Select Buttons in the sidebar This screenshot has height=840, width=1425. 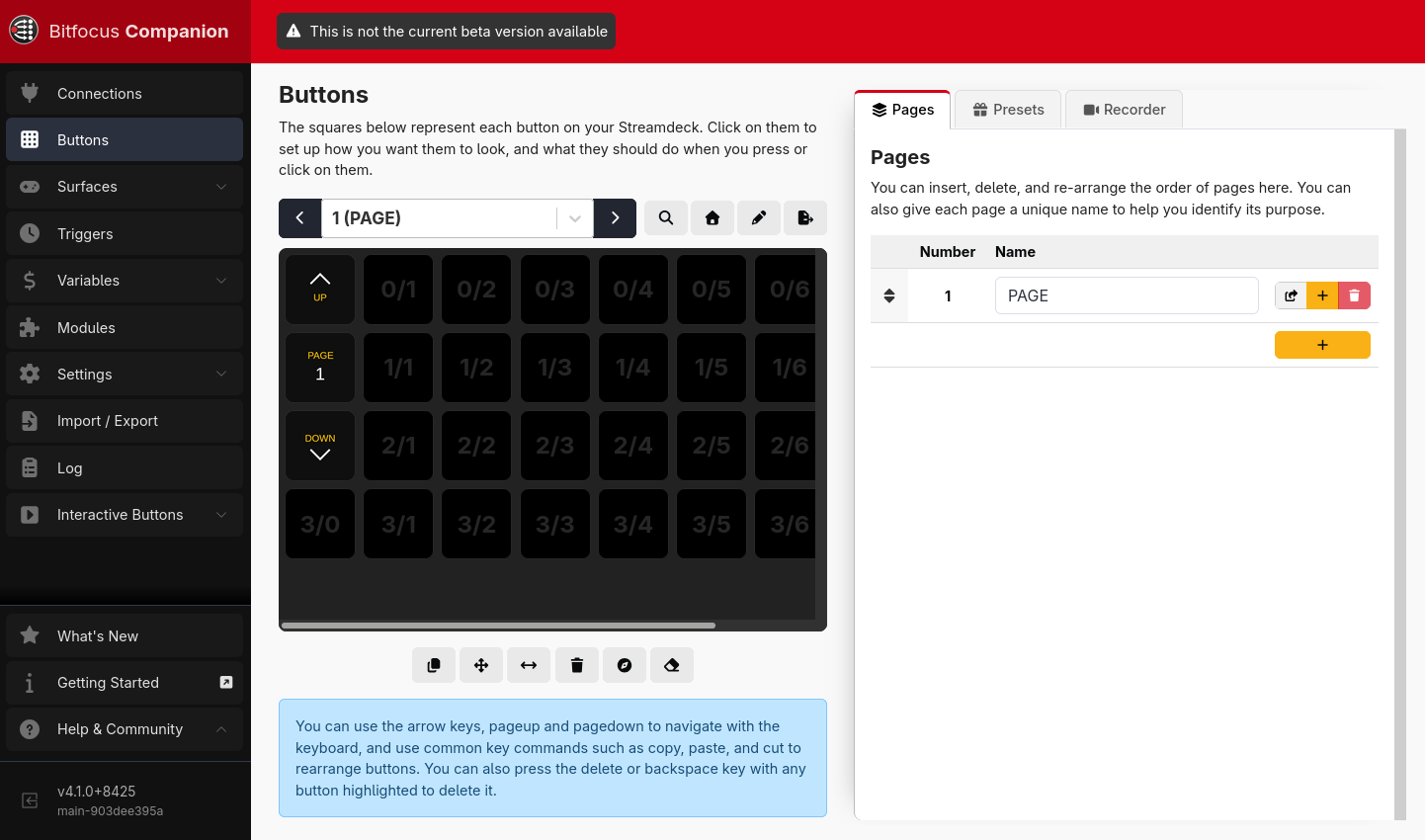coord(125,139)
